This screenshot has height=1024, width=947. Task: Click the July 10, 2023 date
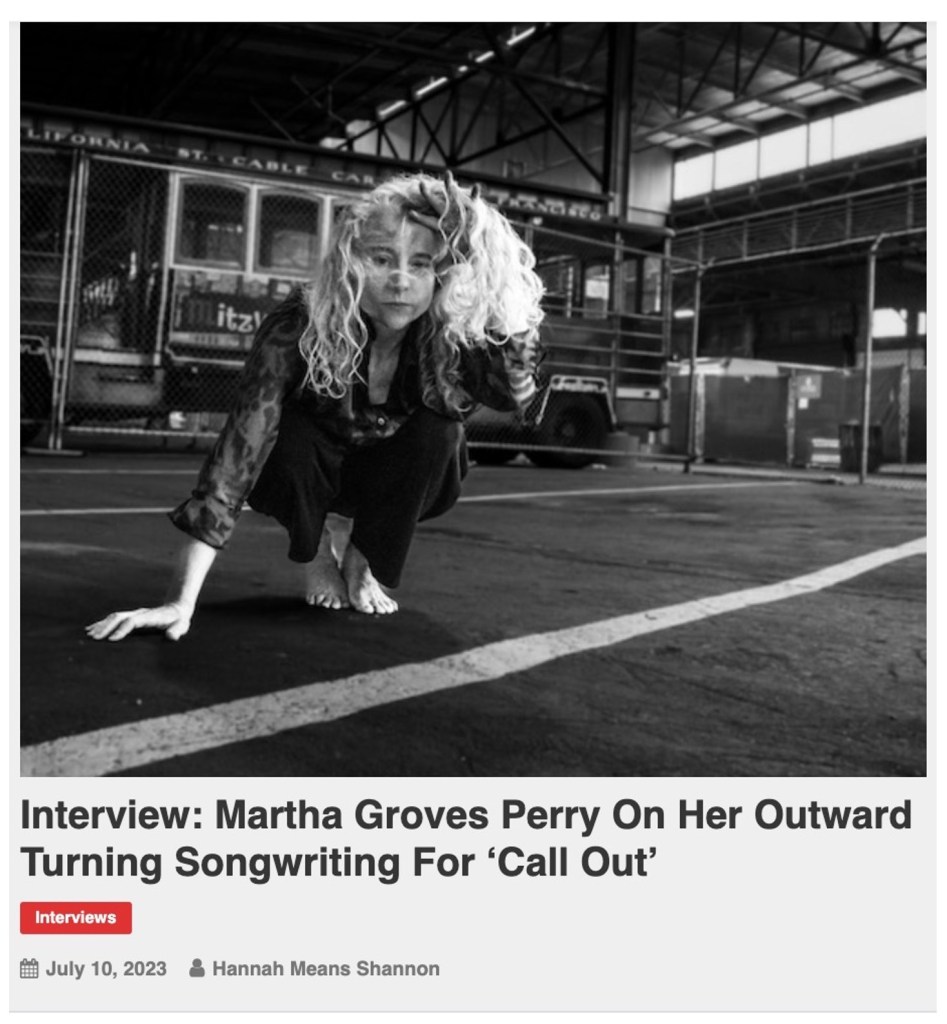(106, 968)
